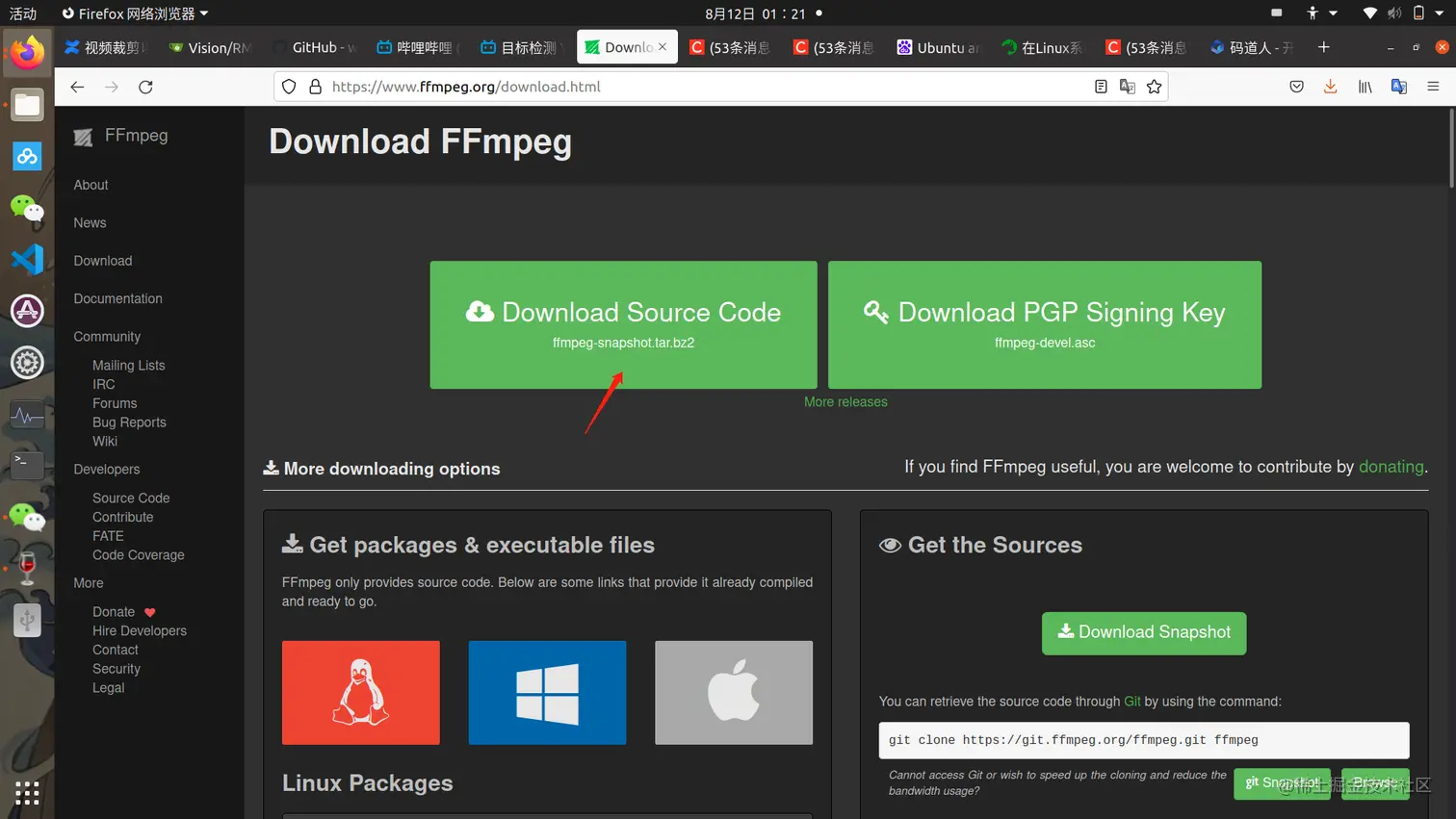
Task: Open Software Updater icon in dock
Action: pos(27,311)
